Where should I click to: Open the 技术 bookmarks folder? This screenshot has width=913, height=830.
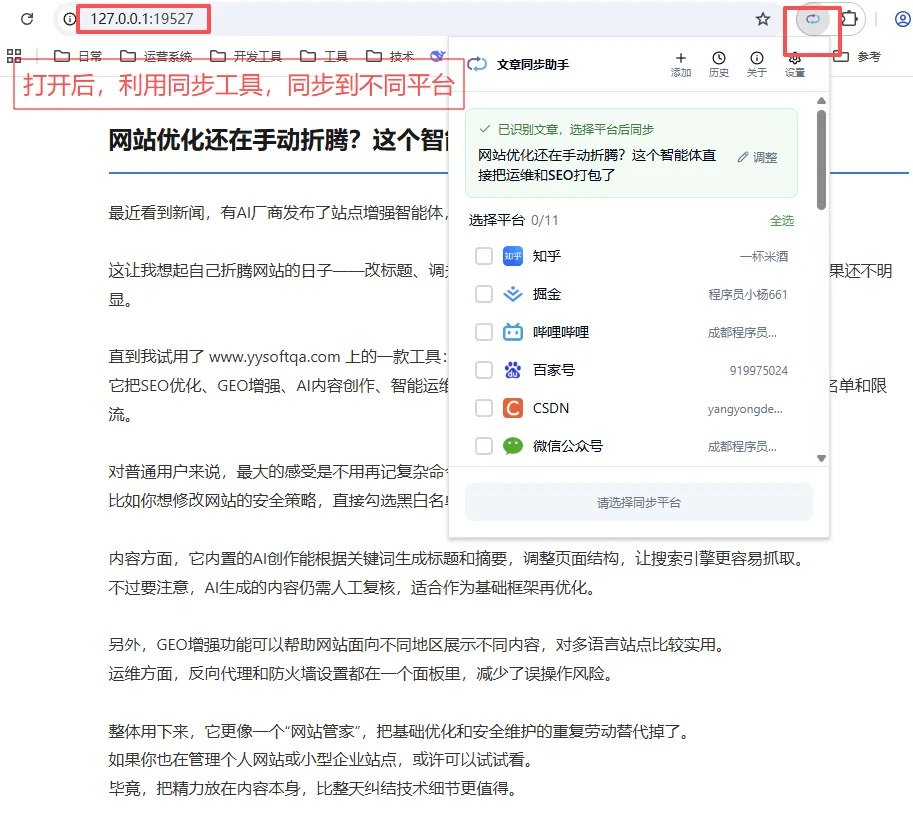(x=390, y=56)
